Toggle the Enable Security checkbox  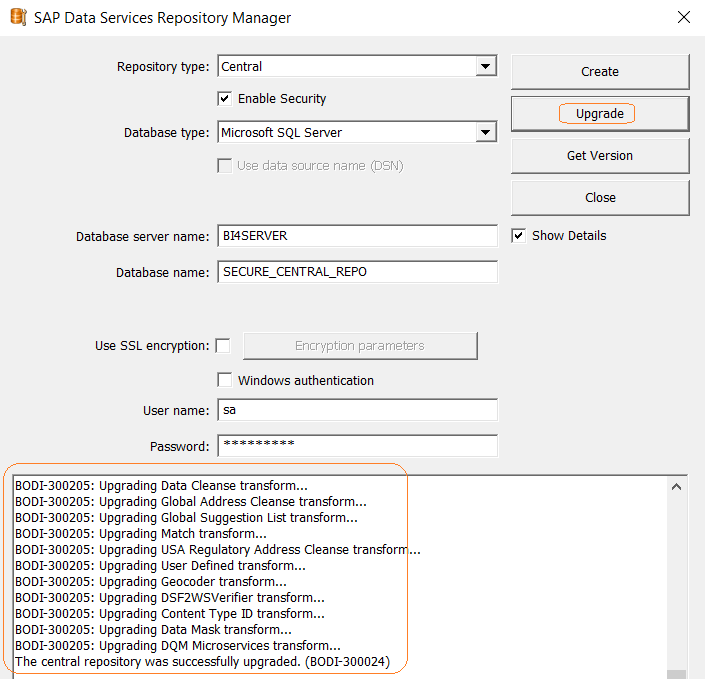pyautogui.click(x=225, y=98)
